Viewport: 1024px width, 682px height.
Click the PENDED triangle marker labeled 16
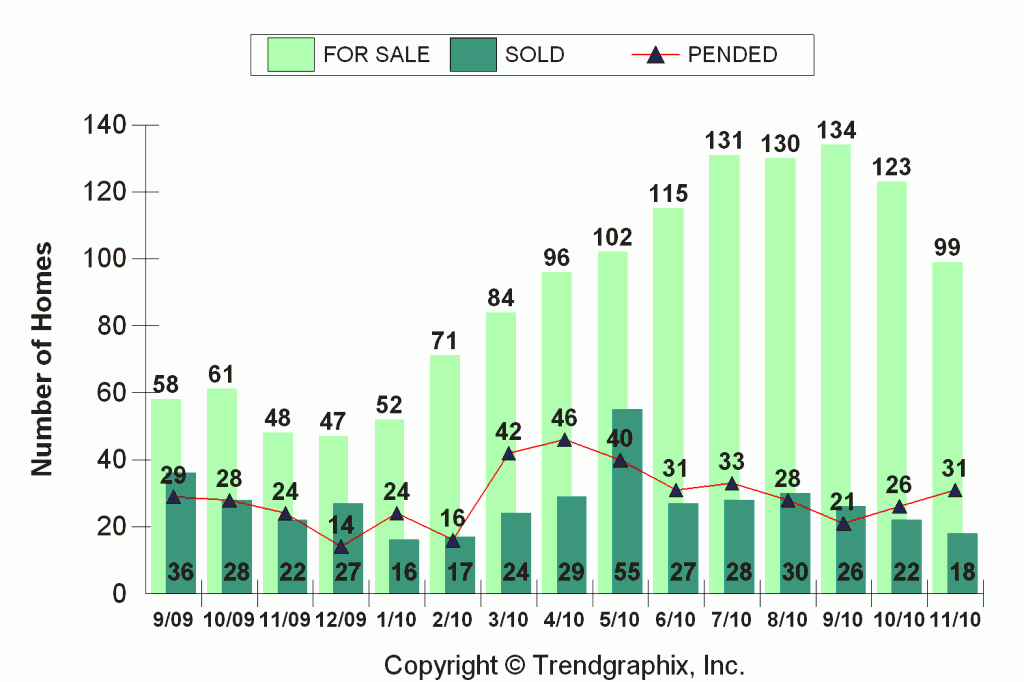coord(453,541)
